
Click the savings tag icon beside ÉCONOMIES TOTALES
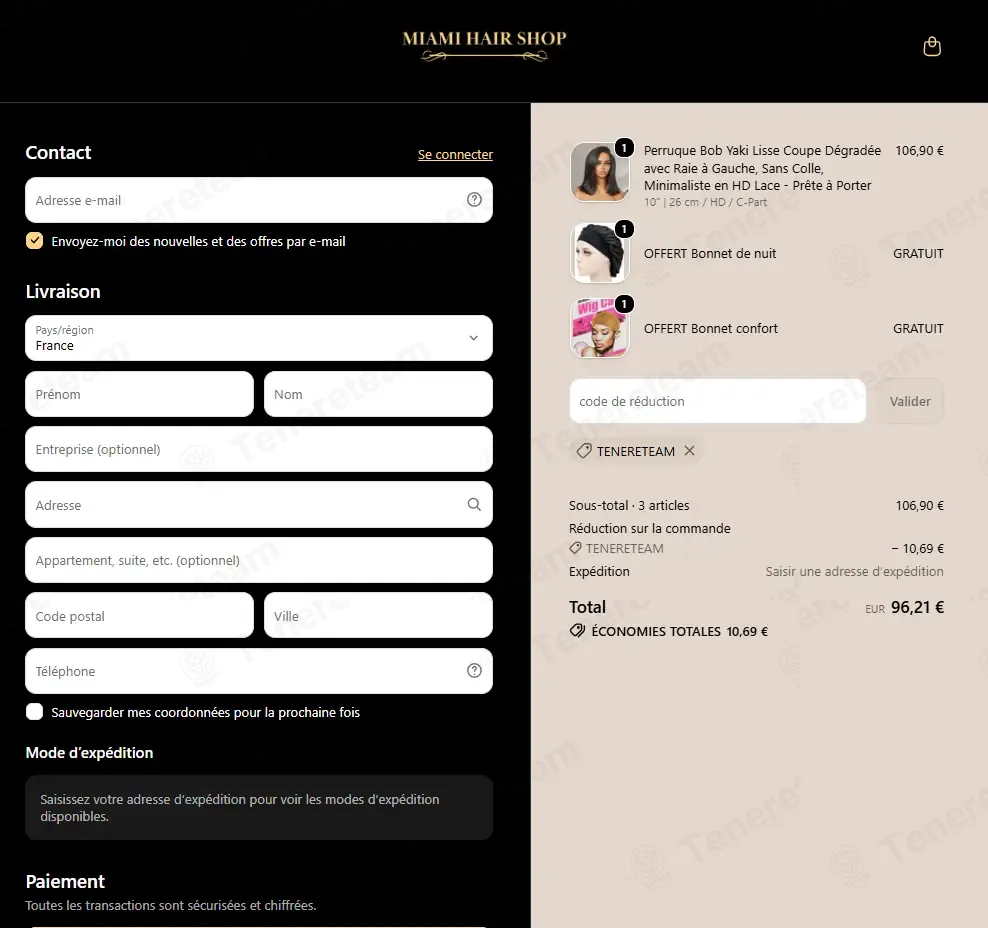[x=577, y=631]
